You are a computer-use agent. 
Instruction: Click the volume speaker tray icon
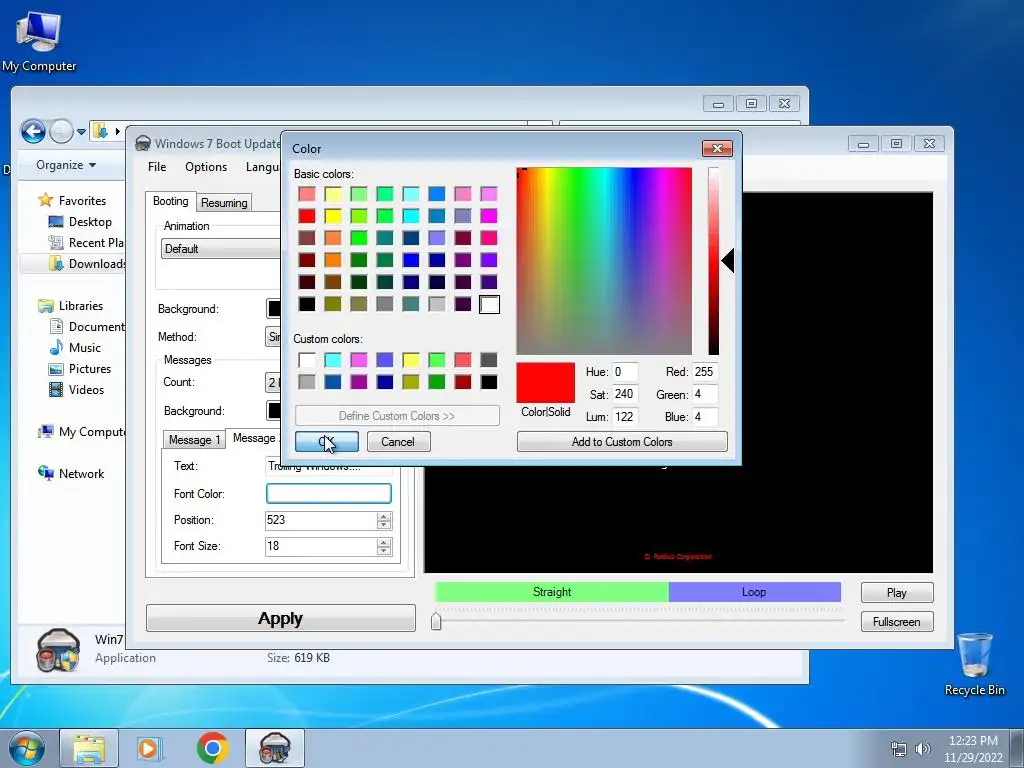point(923,749)
